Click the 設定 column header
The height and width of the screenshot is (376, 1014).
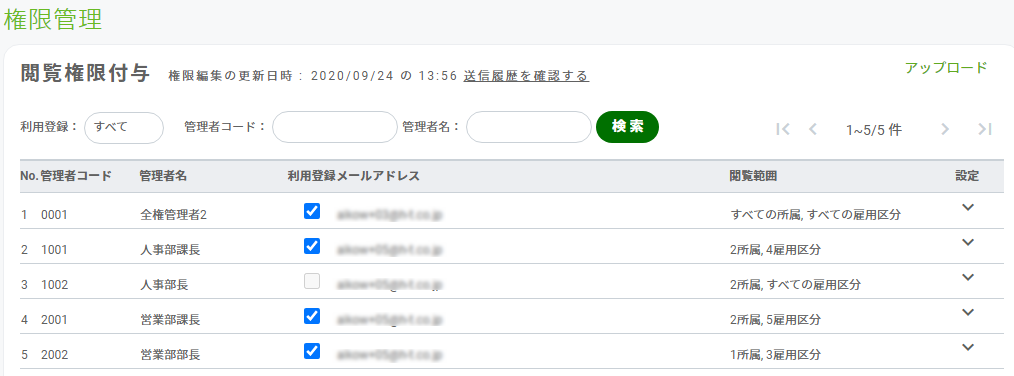point(967,176)
